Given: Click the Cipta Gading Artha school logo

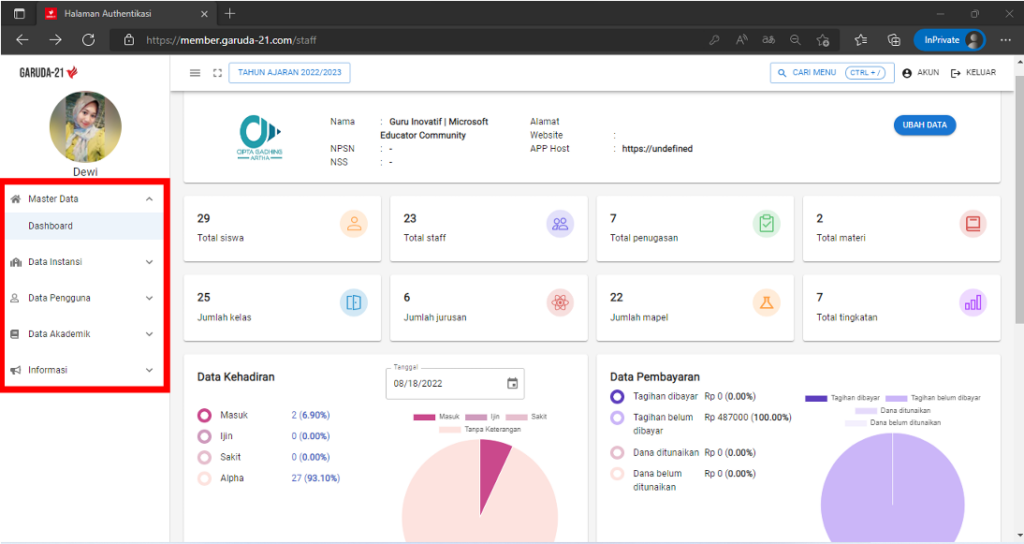Looking at the screenshot, I should point(260,138).
